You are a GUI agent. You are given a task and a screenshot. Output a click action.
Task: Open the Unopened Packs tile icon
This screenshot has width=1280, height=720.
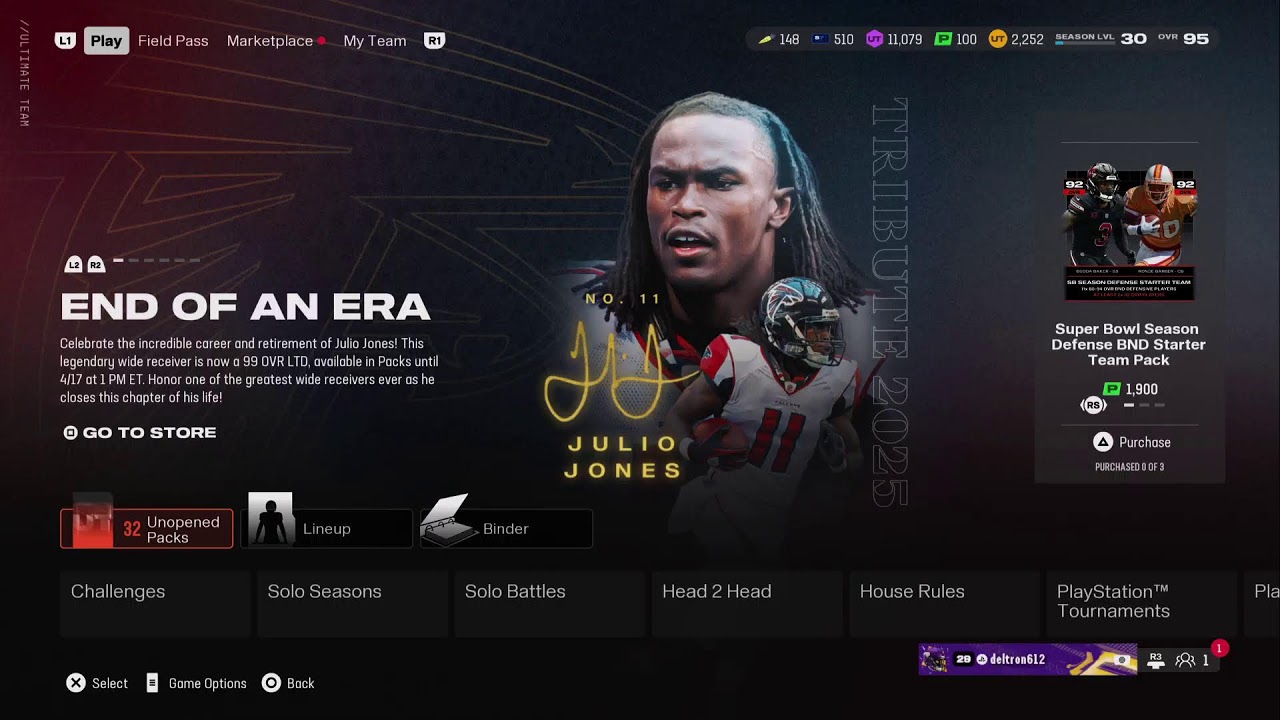93,520
